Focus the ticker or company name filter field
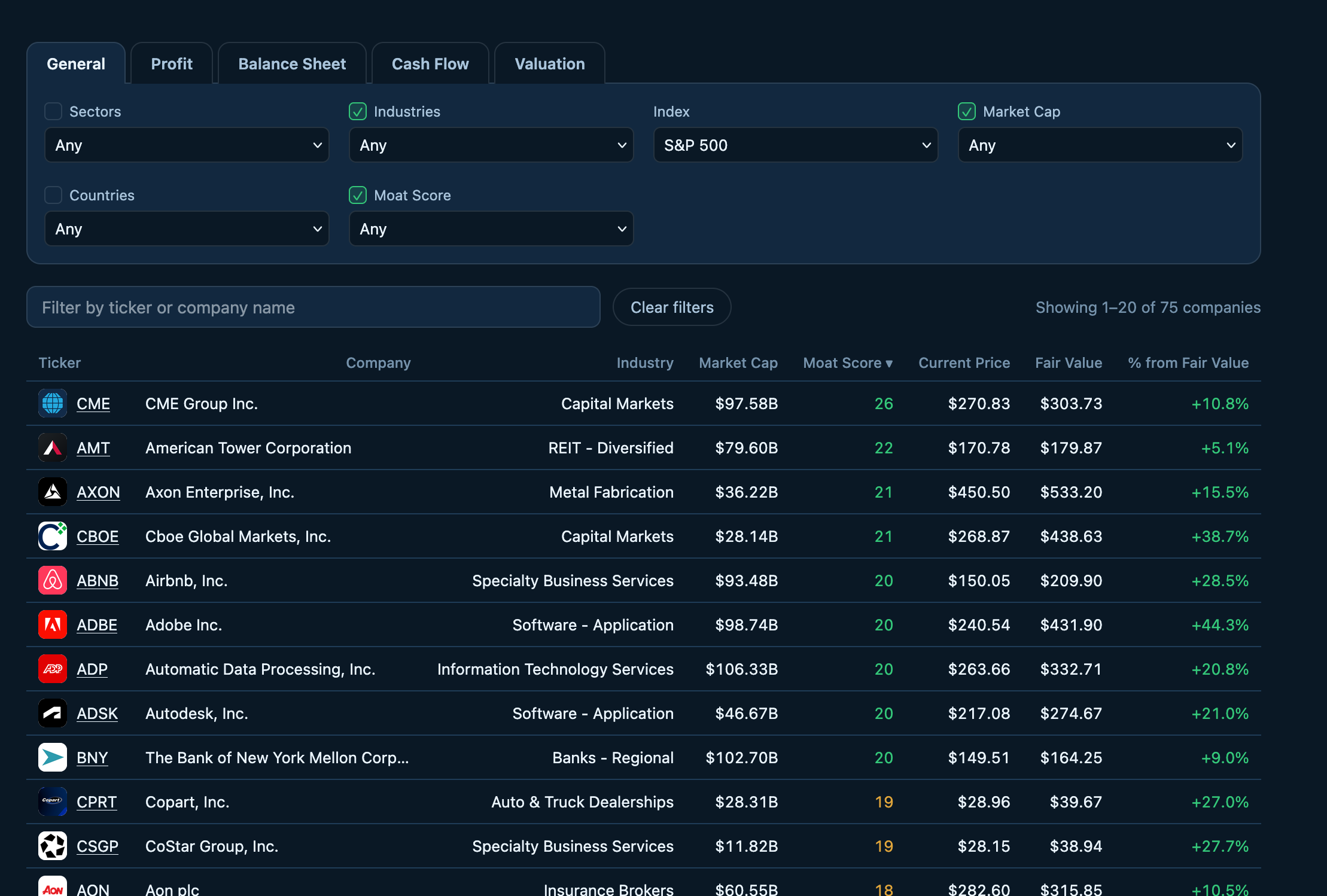The image size is (1327, 896). click(314, 307)
